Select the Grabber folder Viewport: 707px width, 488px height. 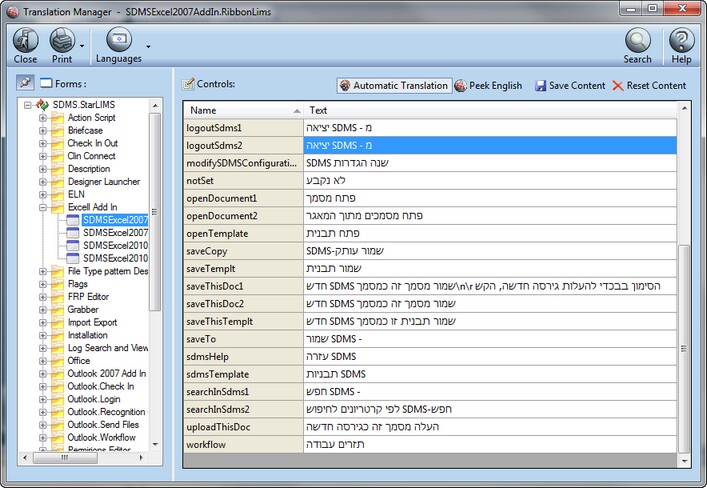click(83, 309)
